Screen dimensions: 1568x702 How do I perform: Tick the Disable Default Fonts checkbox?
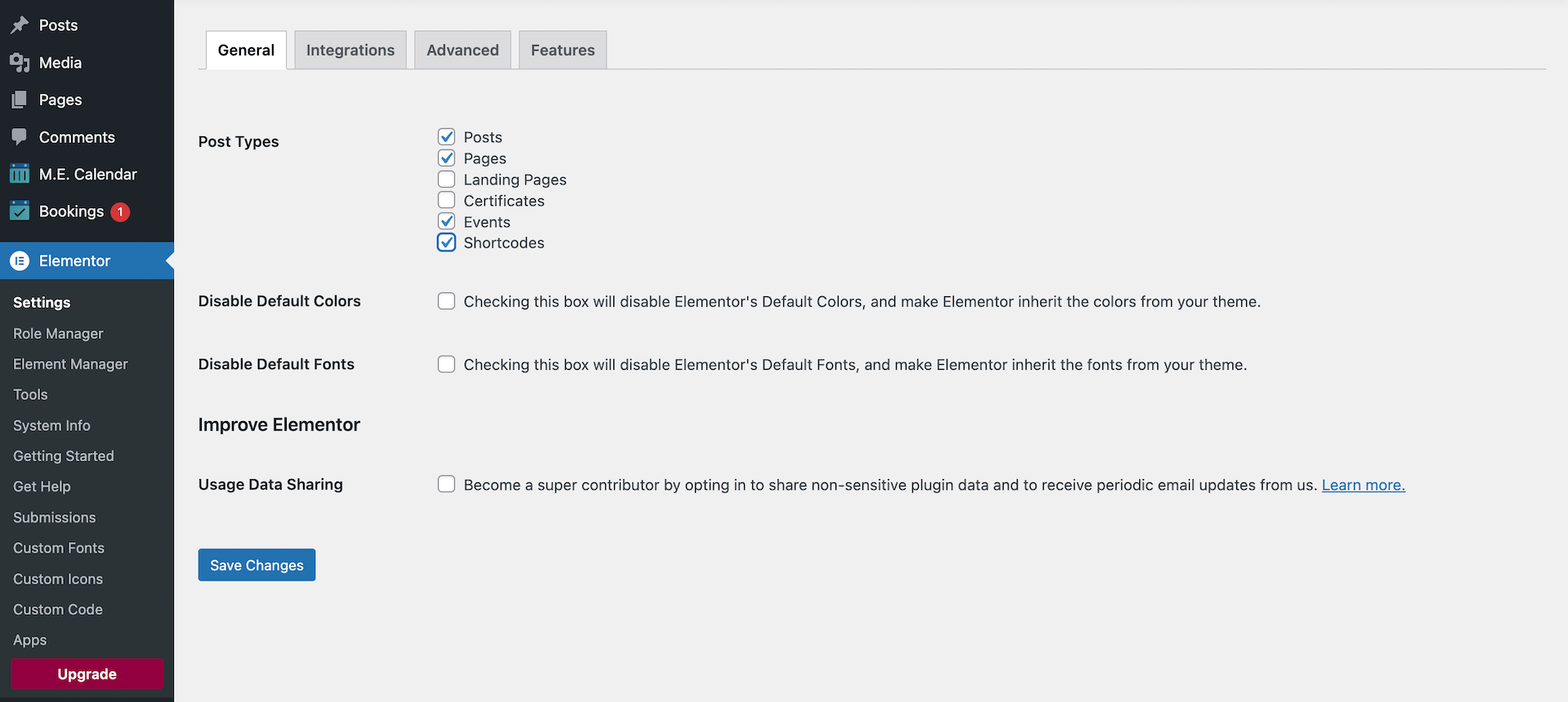pyautogui.click(x=447, y=364)
